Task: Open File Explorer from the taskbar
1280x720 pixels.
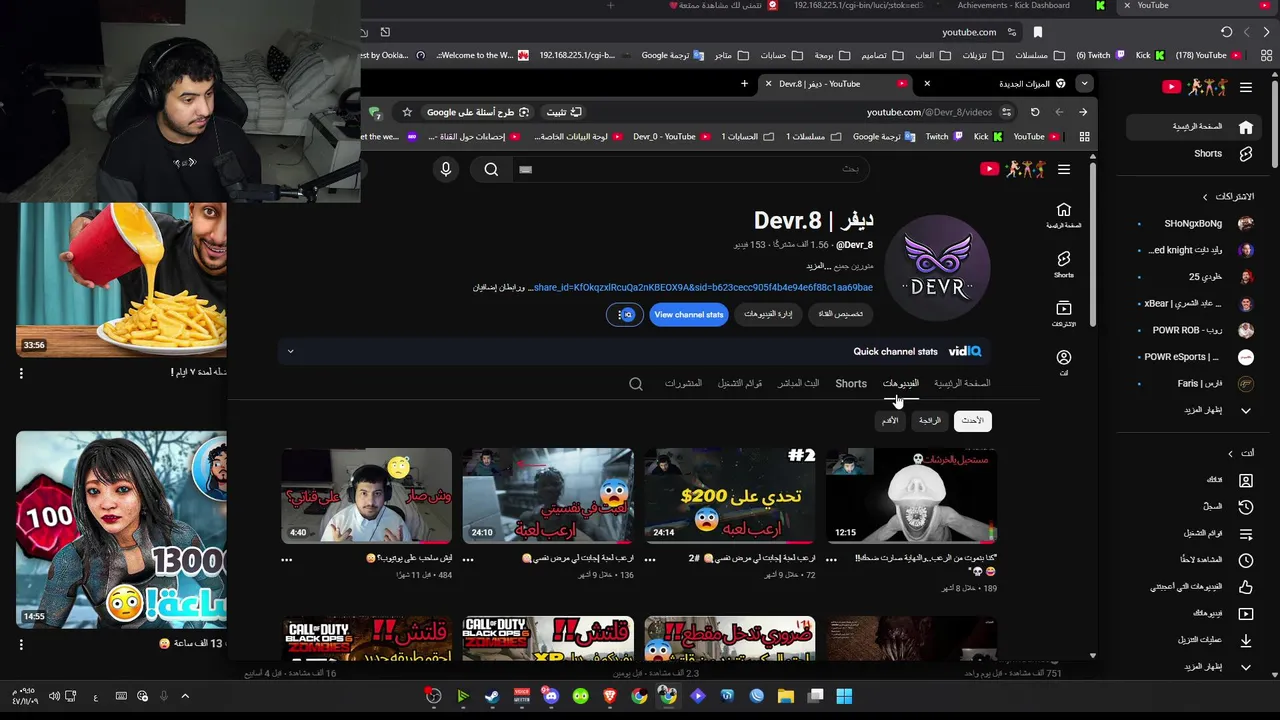Action: (786, 696)
